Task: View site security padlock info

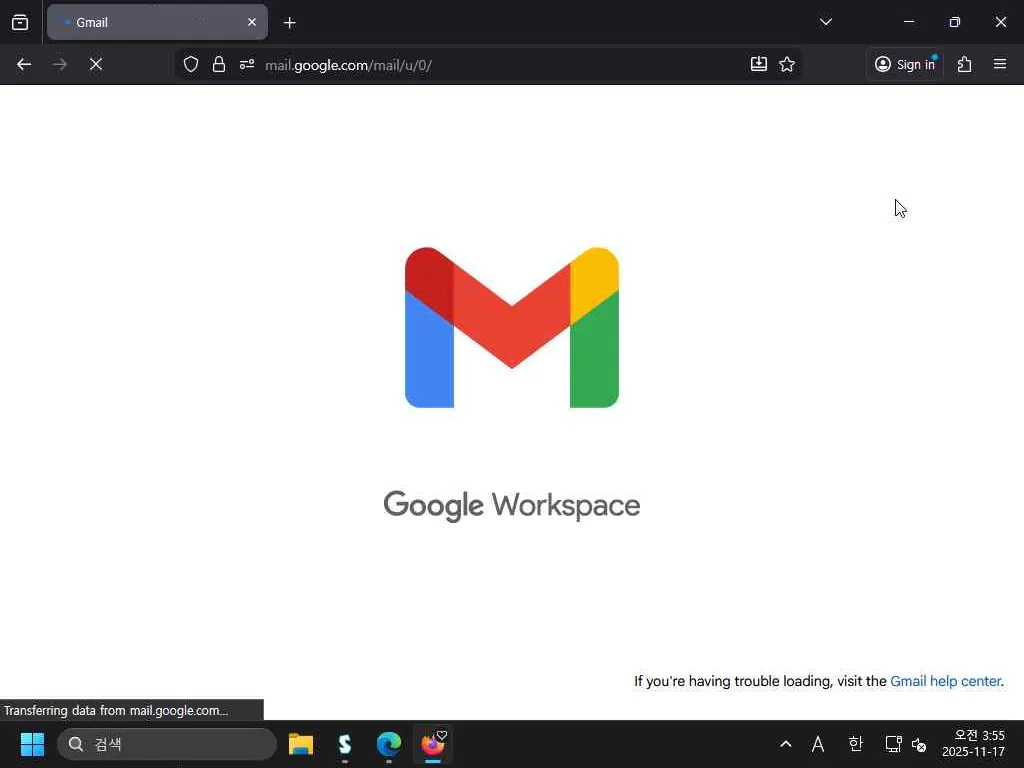Action: (219, 64)
